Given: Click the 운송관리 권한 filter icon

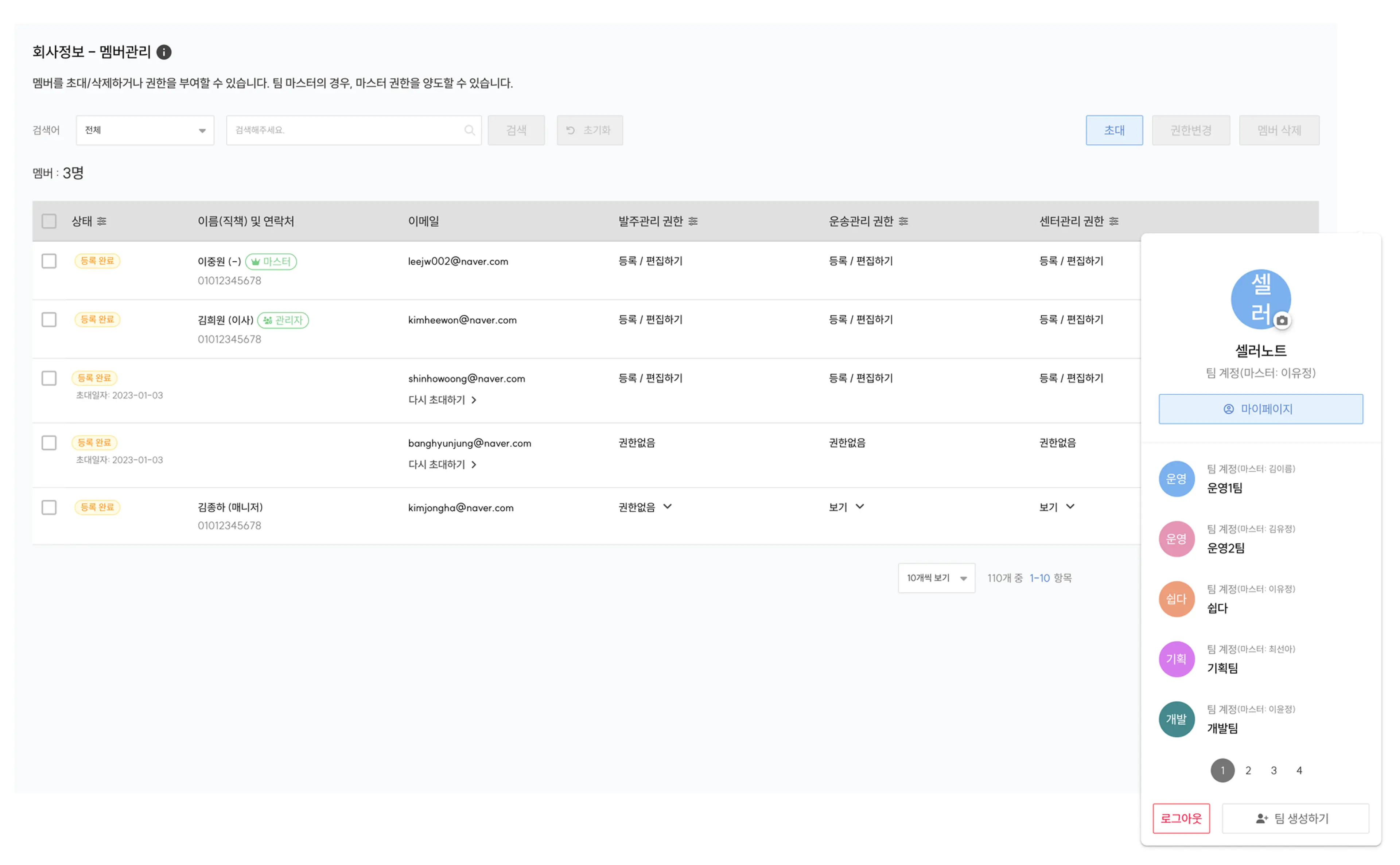Looking at the screenshot, I should (903, 221).
